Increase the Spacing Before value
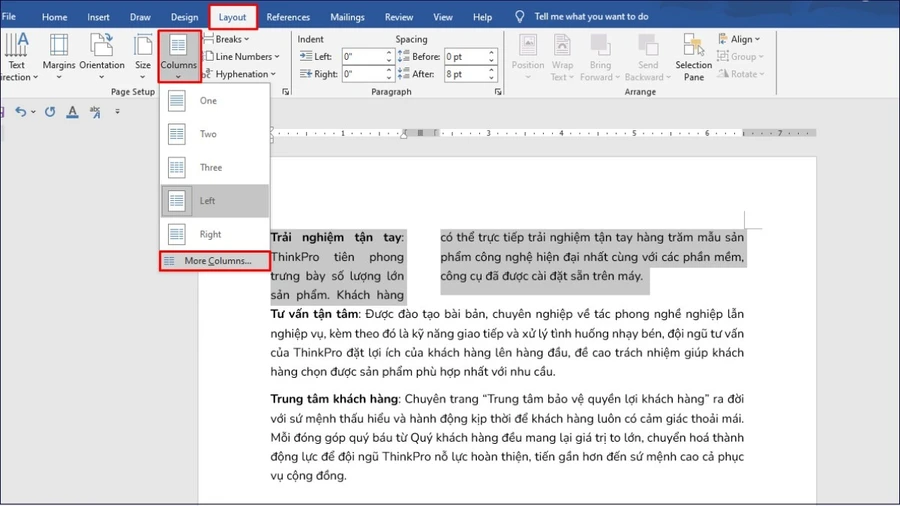The width and height of the screenshot is (900, 506). 491,53
